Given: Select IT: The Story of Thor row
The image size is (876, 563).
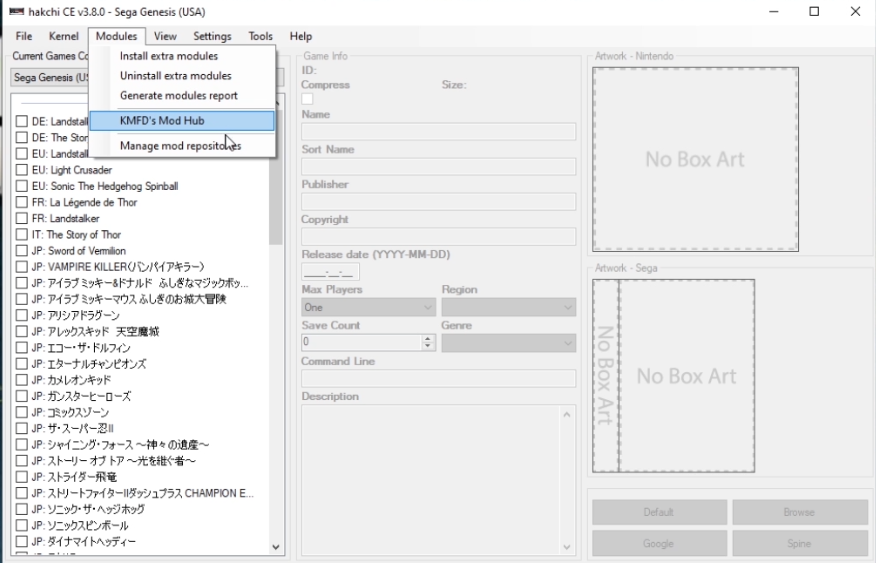Looking at the screenshot, I should pyautogui.click(x=76, y=235).
